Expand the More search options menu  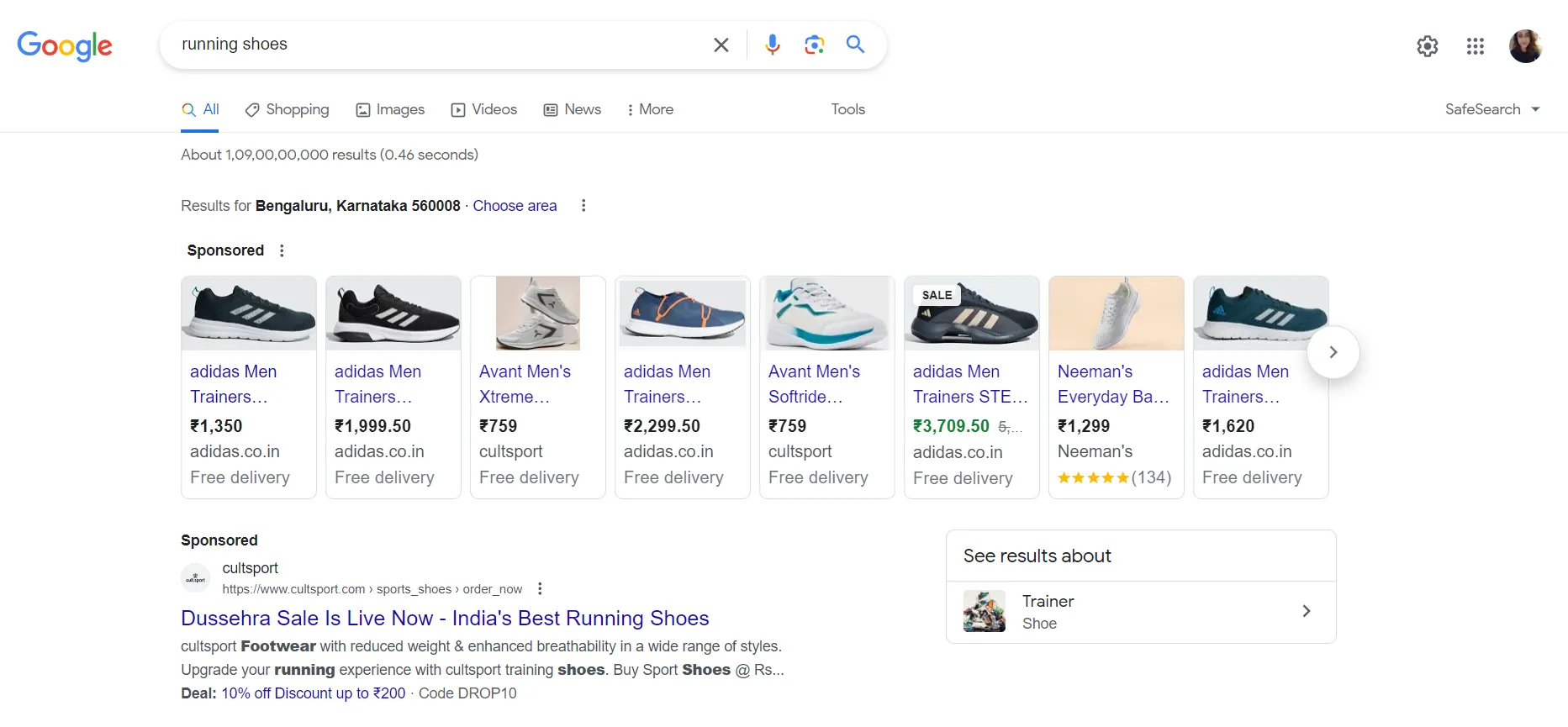pos(650,109)
